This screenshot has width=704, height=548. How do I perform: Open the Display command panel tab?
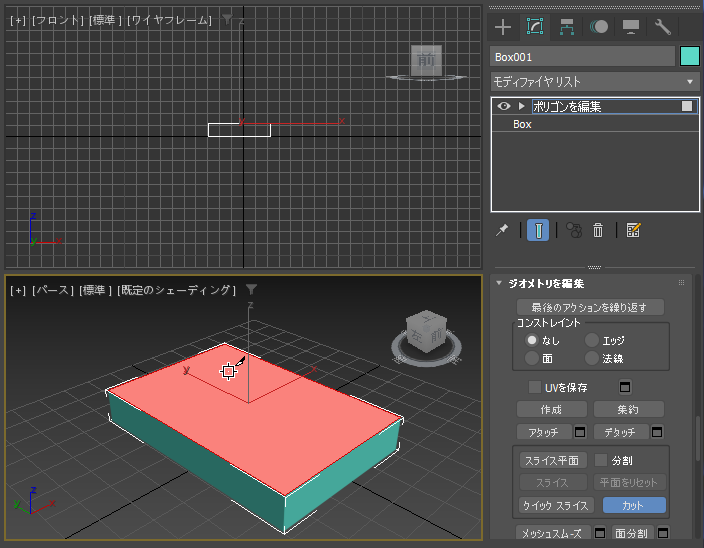point(631,27)
